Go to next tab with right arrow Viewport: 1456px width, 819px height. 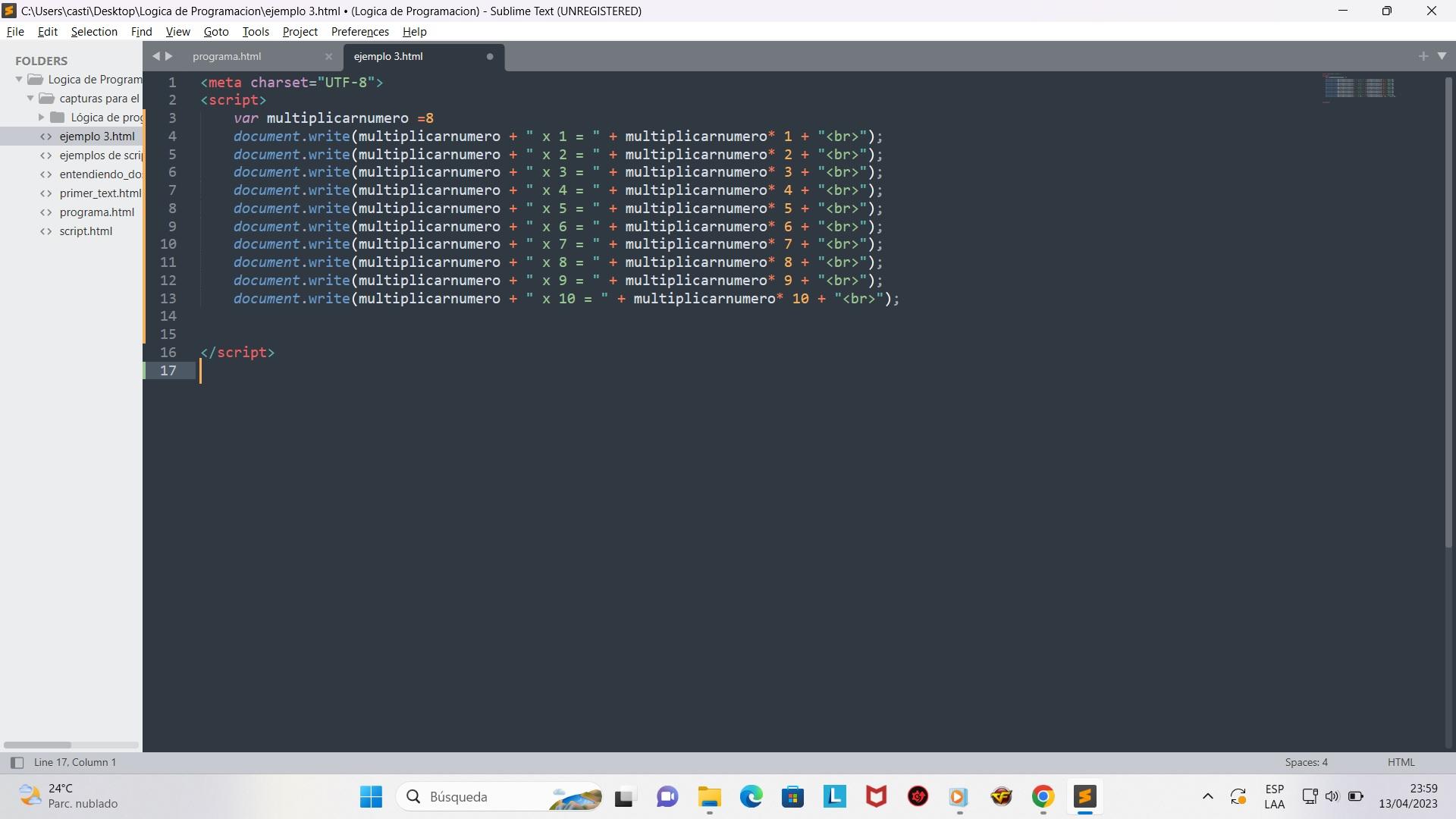[x=169, y=56]
